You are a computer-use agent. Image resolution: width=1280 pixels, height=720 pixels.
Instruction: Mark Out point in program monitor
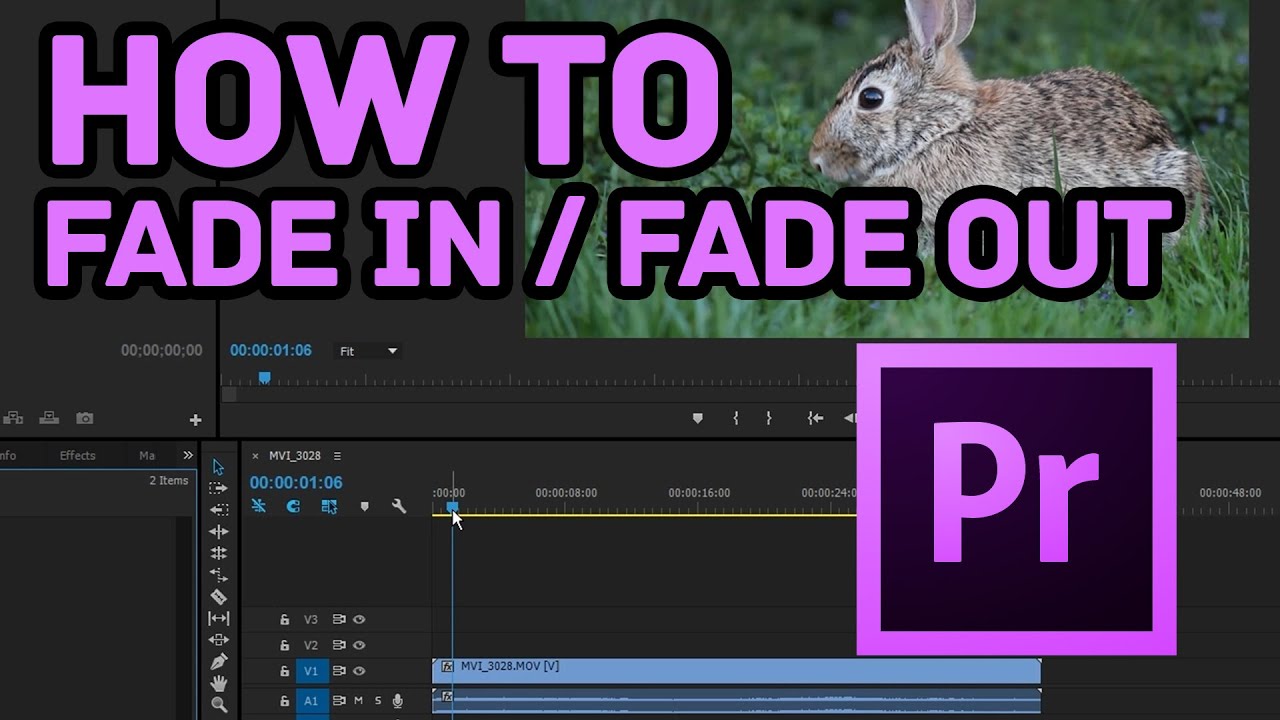[769, 418]
